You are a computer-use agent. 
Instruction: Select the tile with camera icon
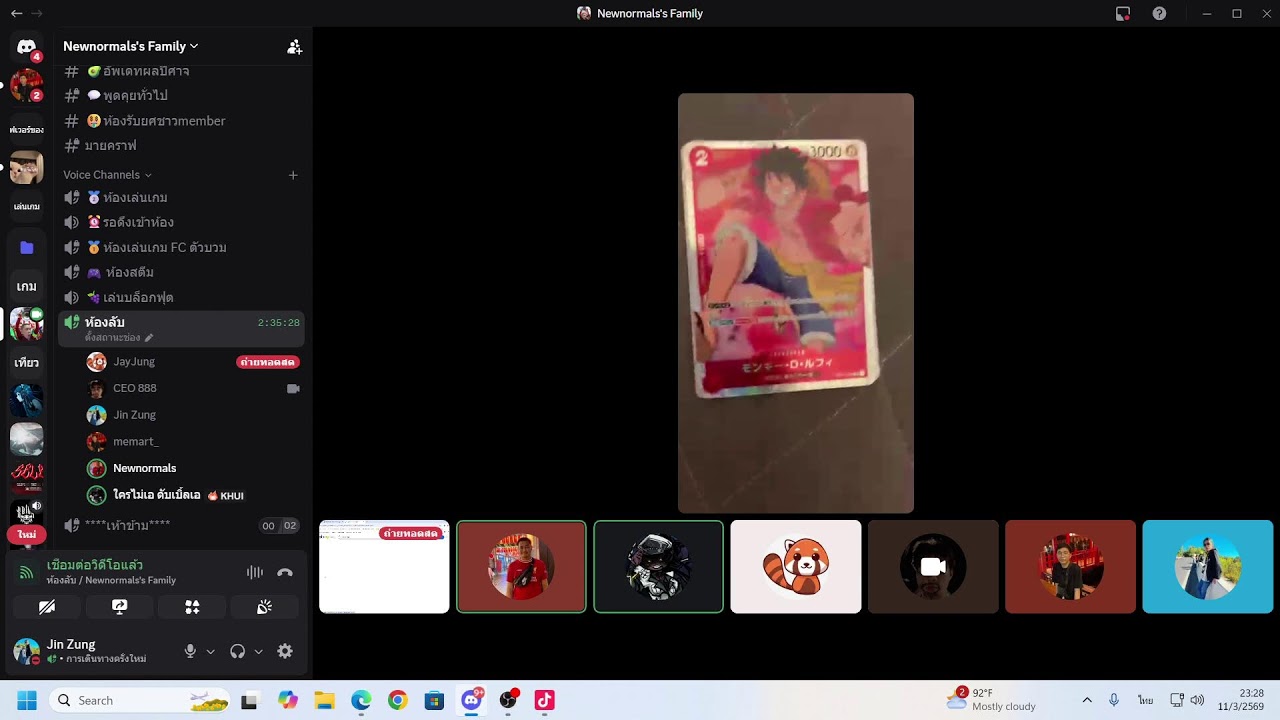tap(933, 567)
